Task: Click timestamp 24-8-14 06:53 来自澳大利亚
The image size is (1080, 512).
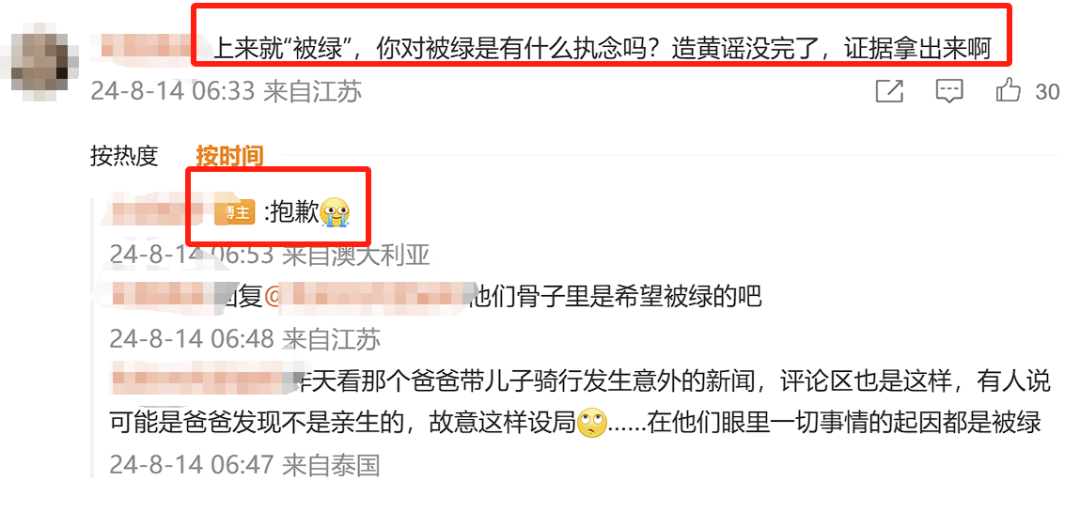Action: click(x=269, y=256)
